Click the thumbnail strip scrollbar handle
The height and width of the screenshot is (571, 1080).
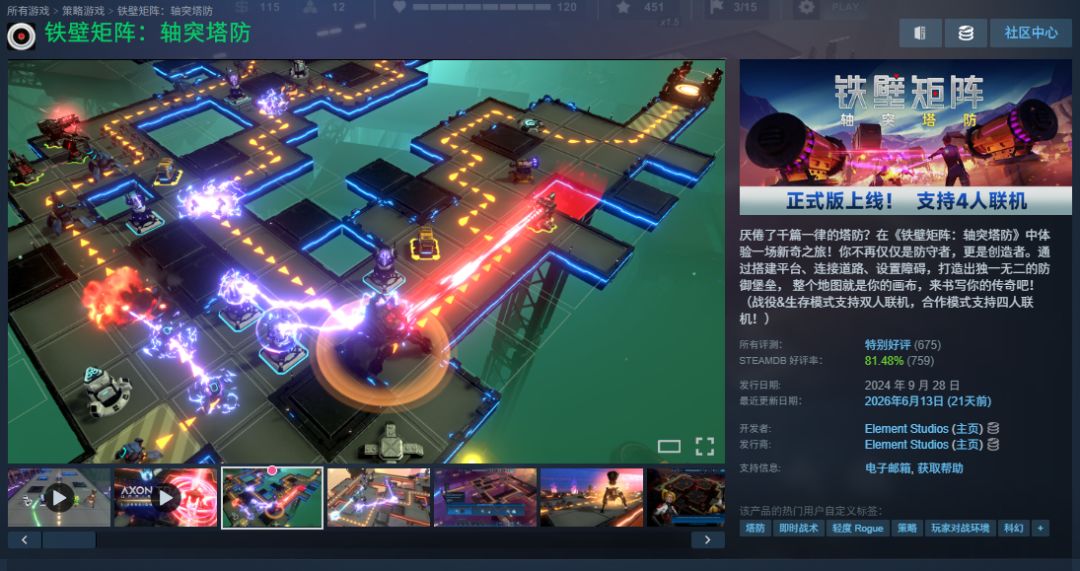tap(69, 540)
